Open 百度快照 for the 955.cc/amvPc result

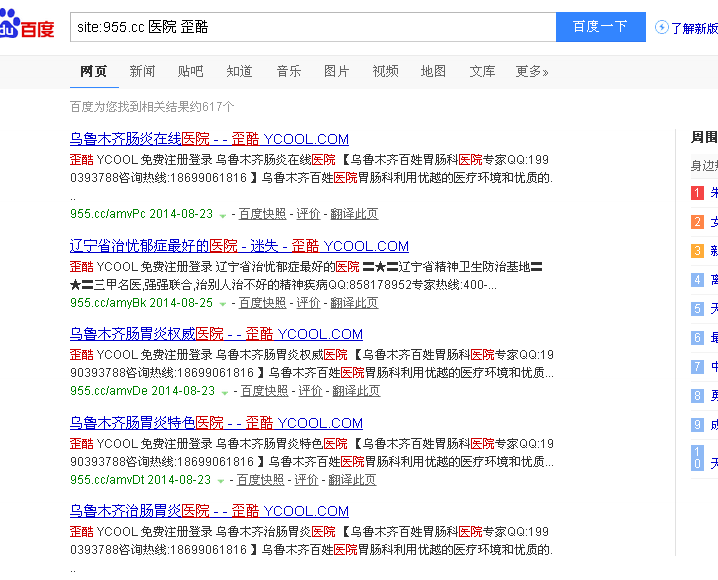(262, 214)
